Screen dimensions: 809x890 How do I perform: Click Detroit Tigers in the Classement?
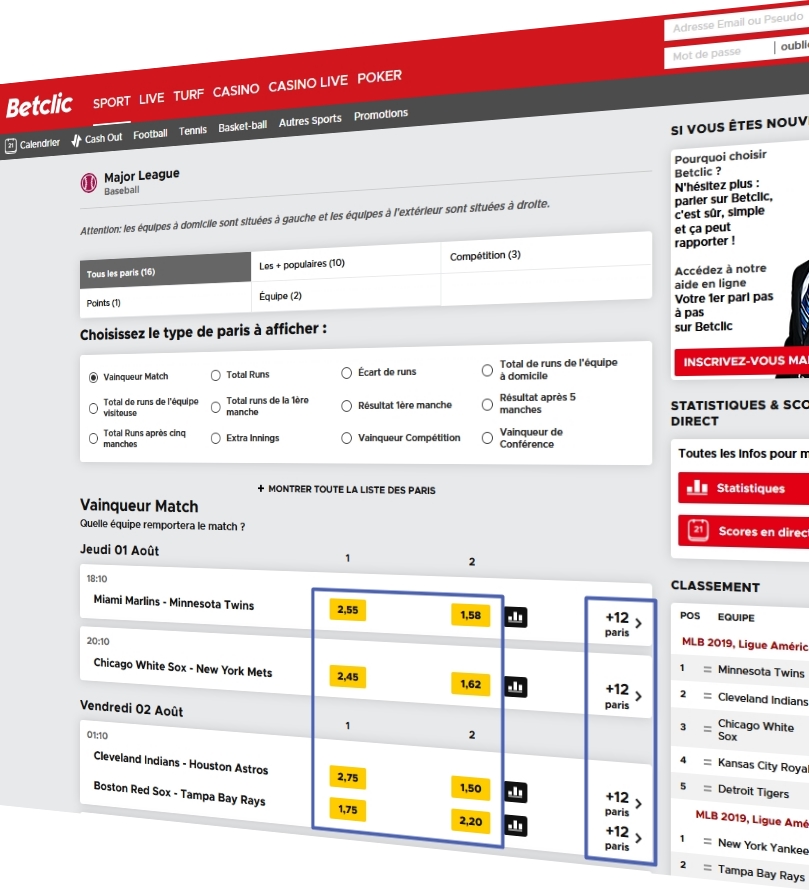click(x=753, y=791)
